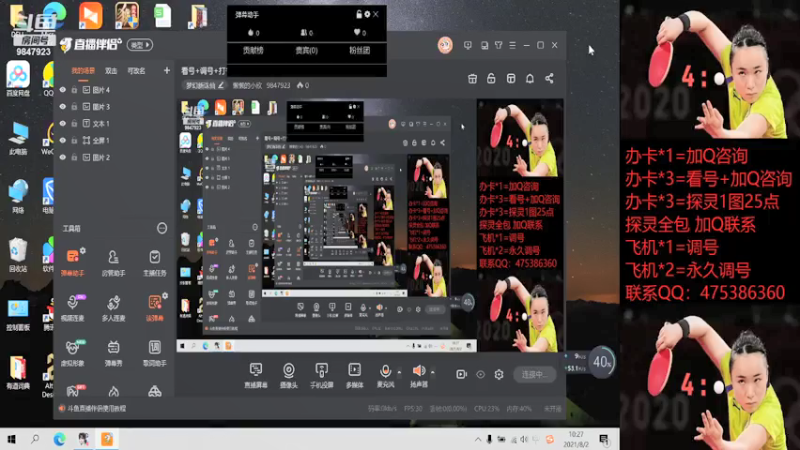
Task: Open hamburger menu in 直播伴侣 title bar
Action: coord(512,45)
